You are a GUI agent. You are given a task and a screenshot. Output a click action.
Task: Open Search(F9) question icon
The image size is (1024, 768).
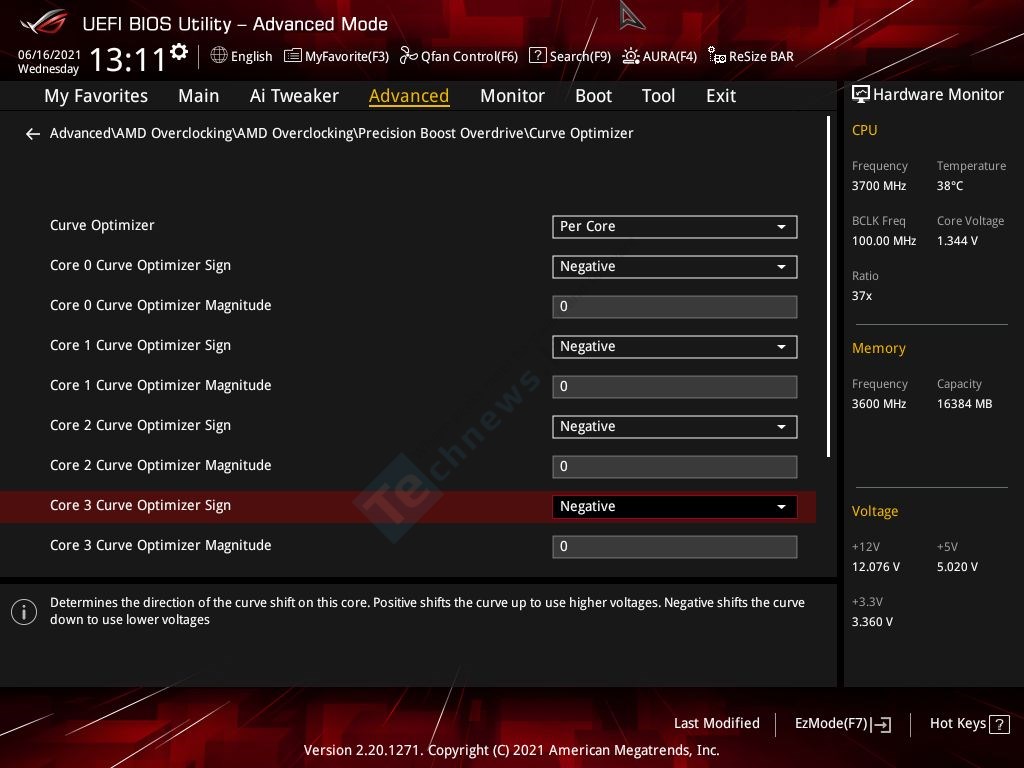(537, 56)
